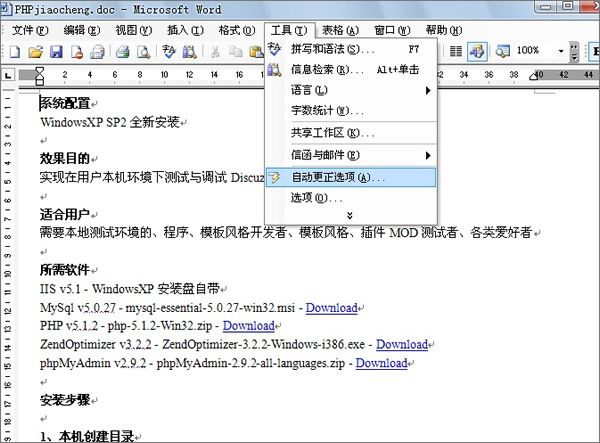Click the New blank document icon
The height and width of the screenshot is (443, 600).
coord(15,51)
